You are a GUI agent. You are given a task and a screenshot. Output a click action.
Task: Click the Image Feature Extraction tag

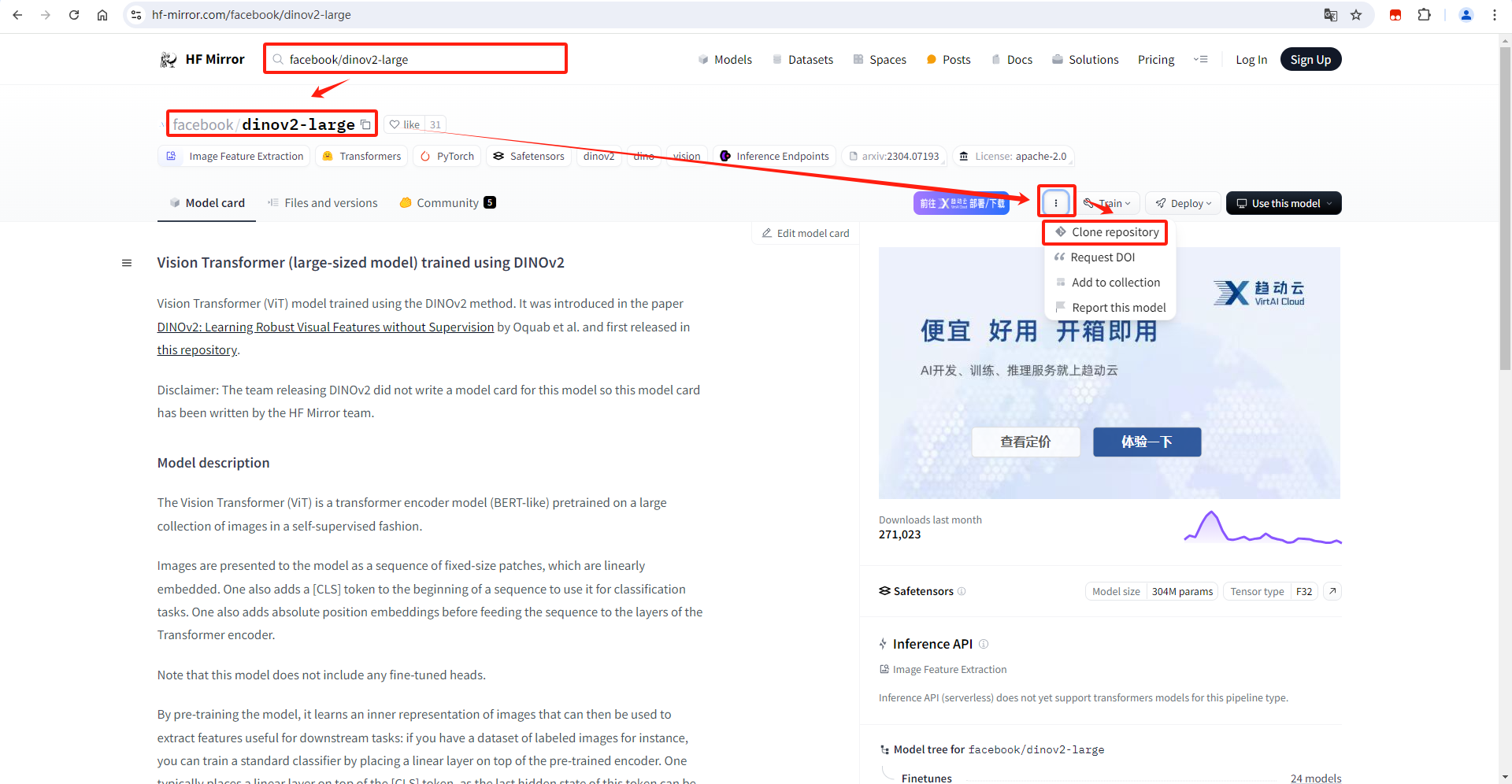(235, 157)
